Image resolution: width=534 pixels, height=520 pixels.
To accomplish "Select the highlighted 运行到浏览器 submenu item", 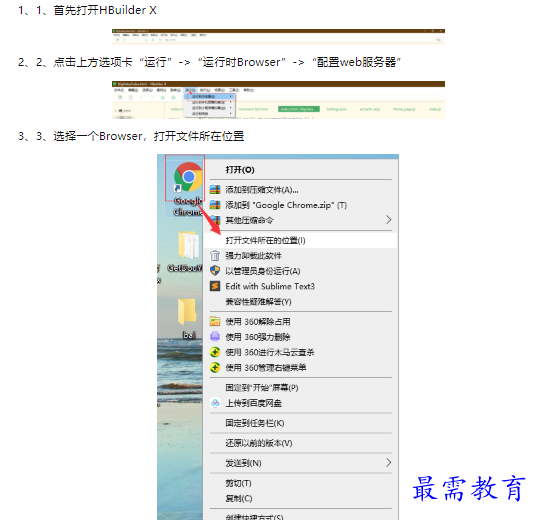I will click(210, 97).
